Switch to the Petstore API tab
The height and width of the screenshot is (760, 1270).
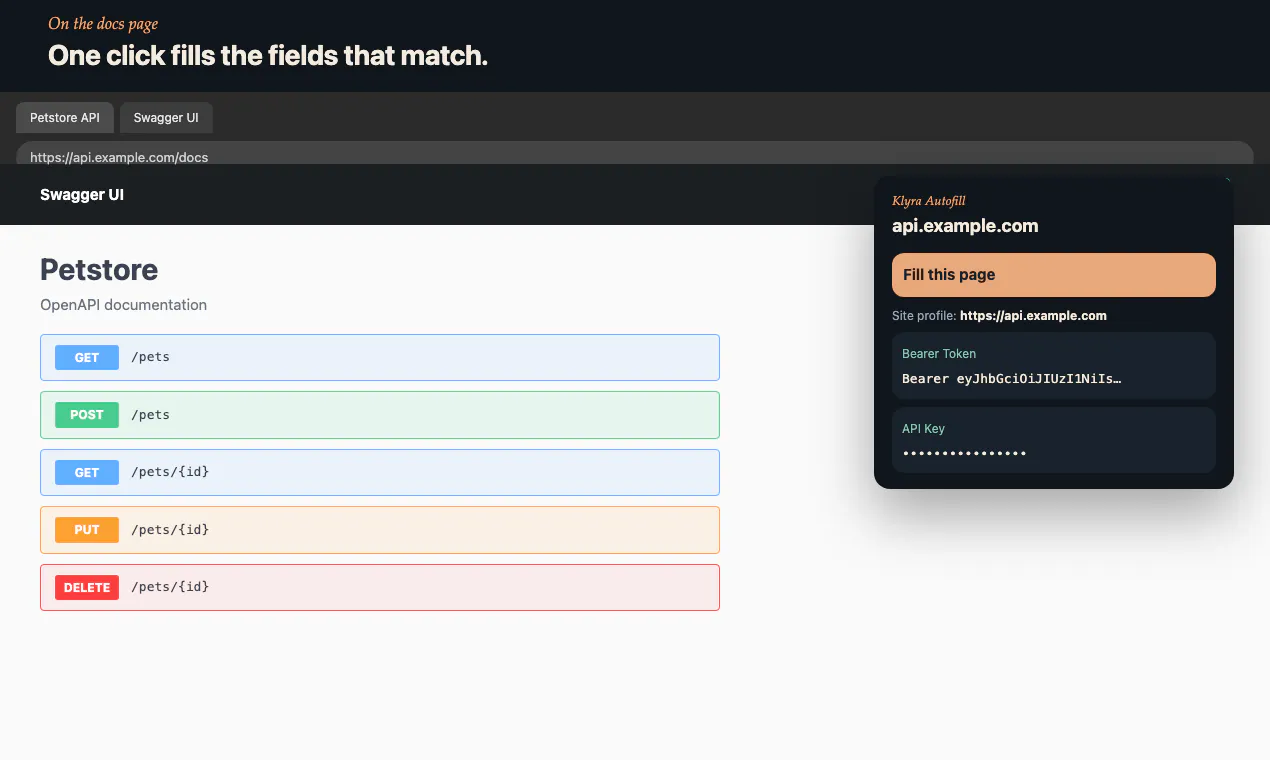coord(65,118)
